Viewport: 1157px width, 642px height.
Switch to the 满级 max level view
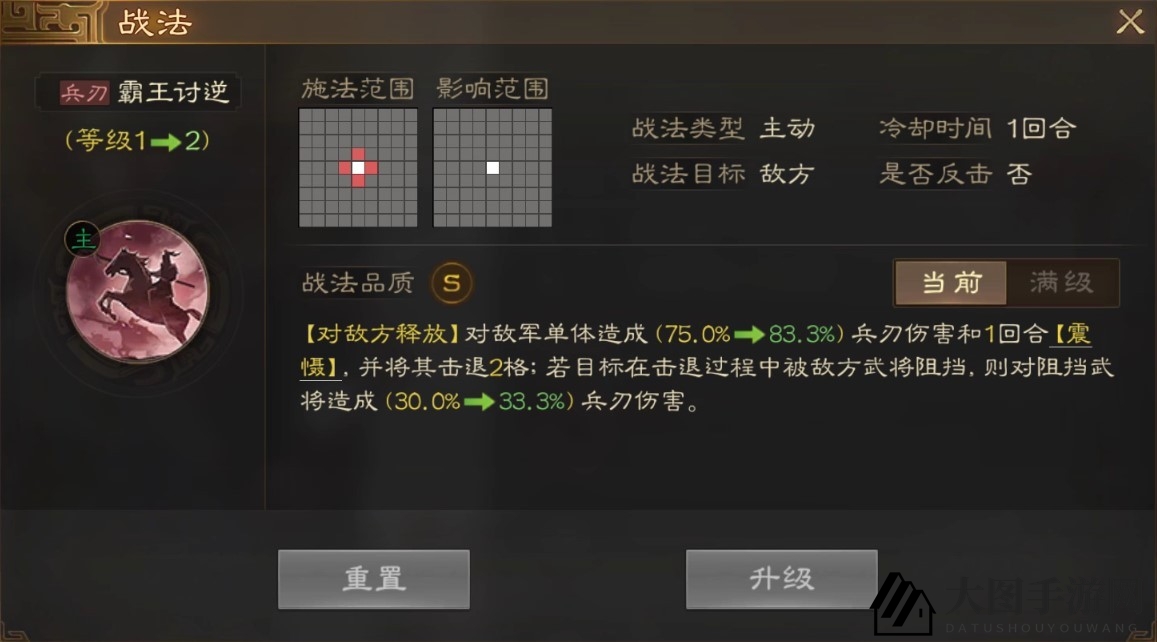click(1062, 283)
